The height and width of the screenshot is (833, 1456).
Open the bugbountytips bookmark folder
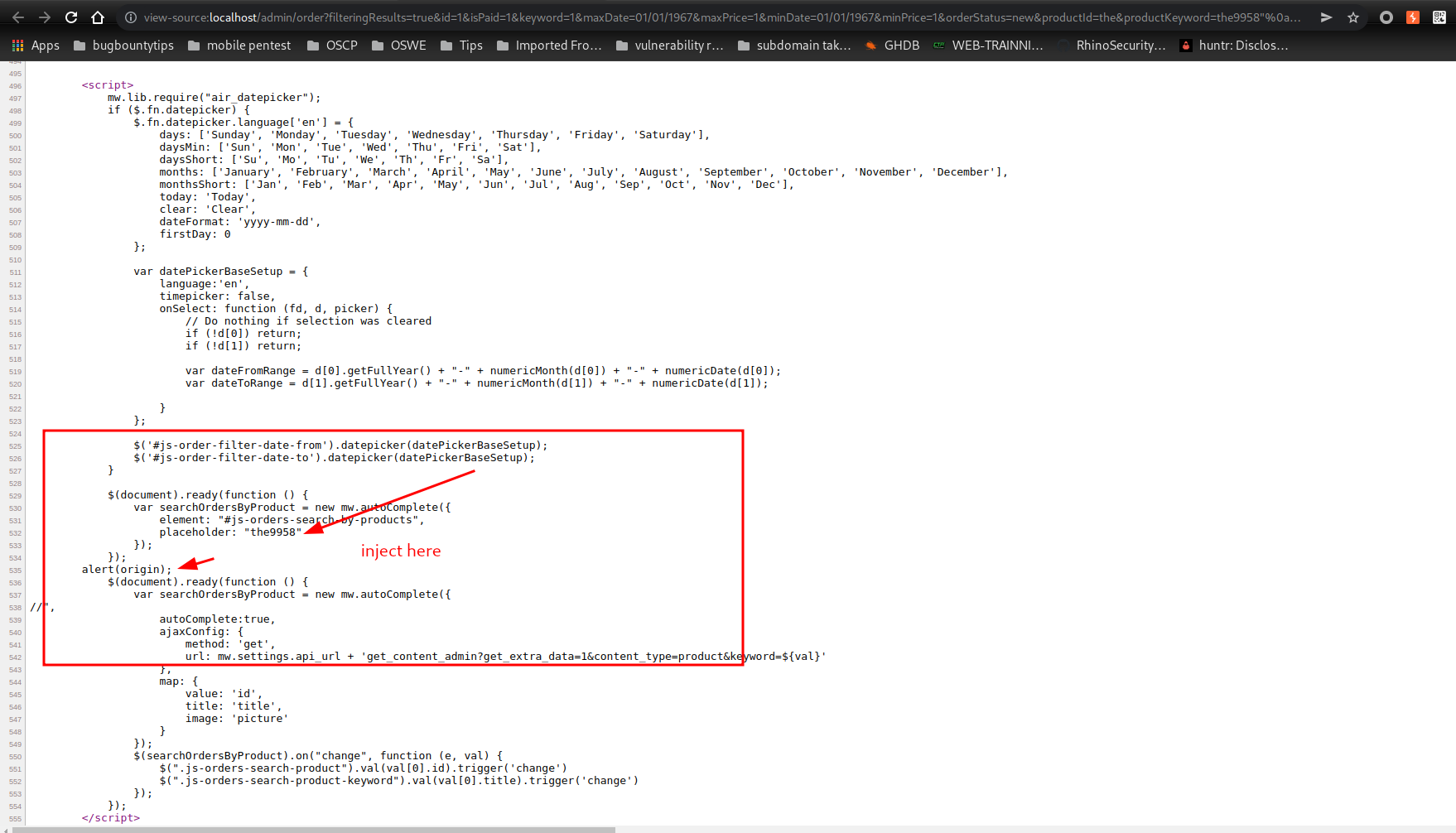123,46
